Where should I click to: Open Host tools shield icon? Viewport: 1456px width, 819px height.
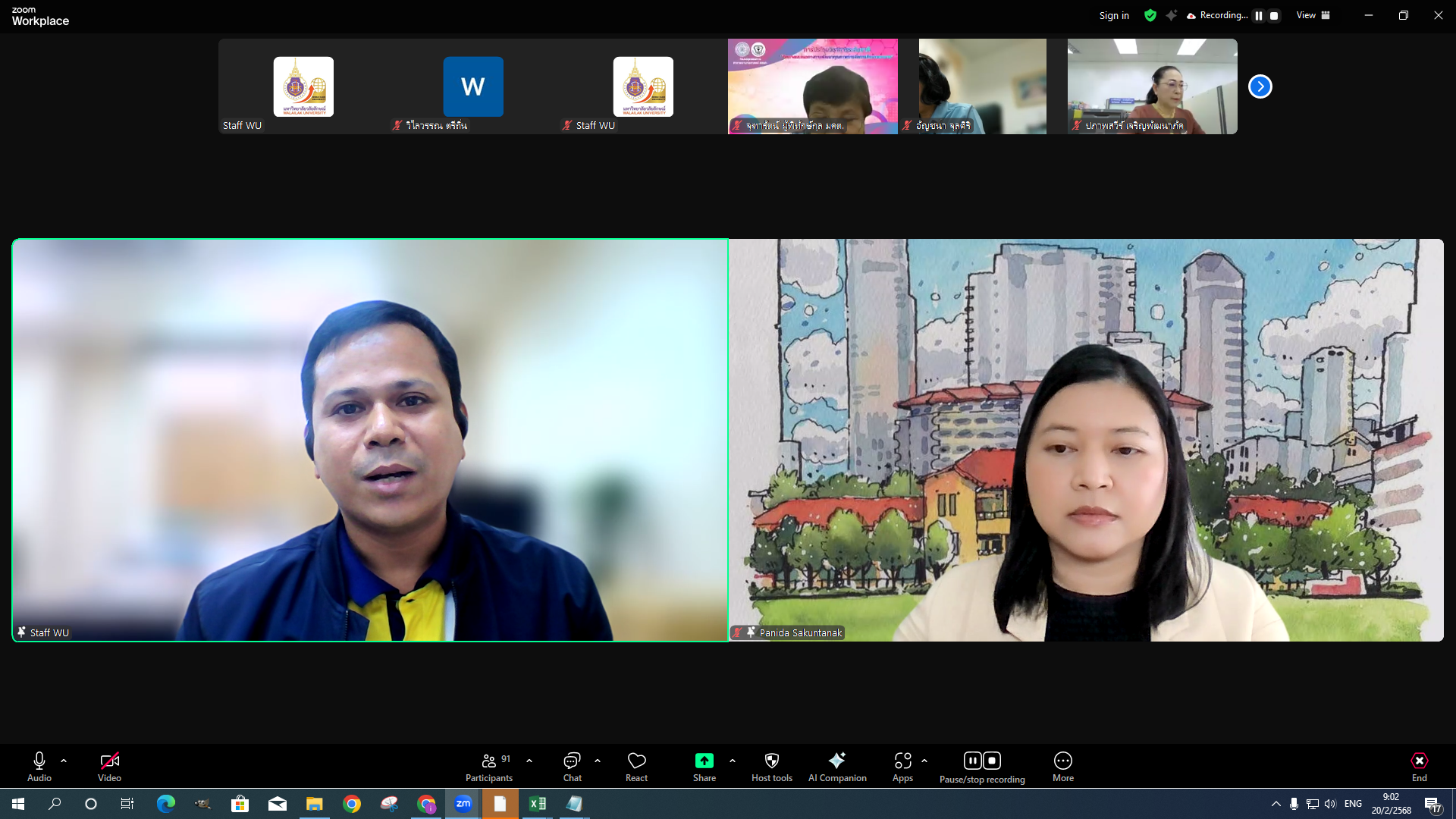(771, 761)
